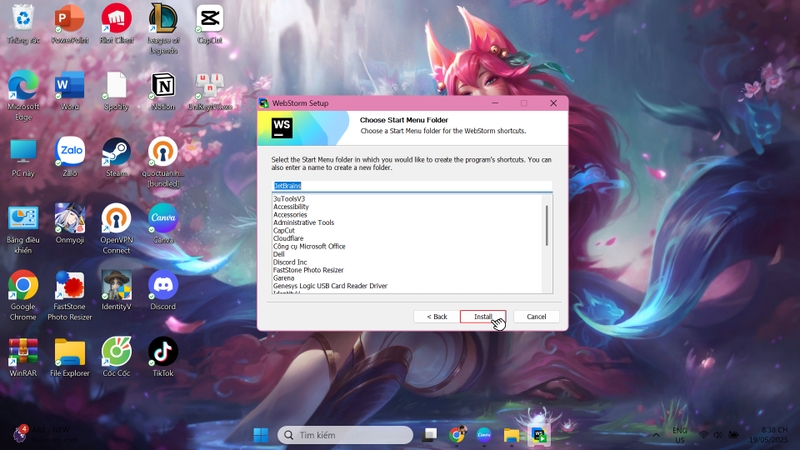Select Accessibility in the folder list

click(291, 207)
